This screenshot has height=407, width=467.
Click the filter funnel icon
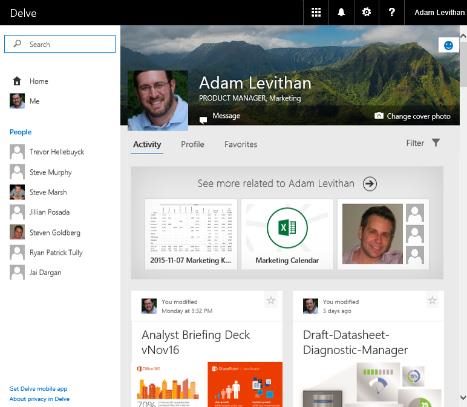[x=436, y=143]
